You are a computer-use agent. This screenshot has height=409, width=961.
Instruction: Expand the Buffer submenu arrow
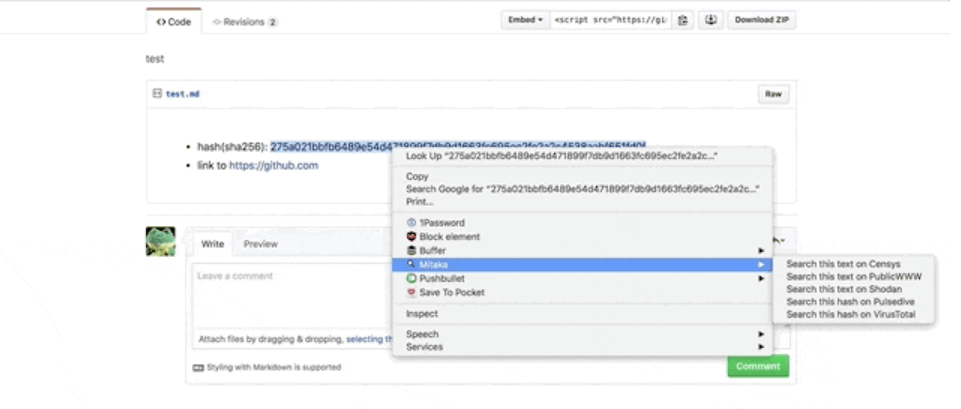tap(761, 251)
